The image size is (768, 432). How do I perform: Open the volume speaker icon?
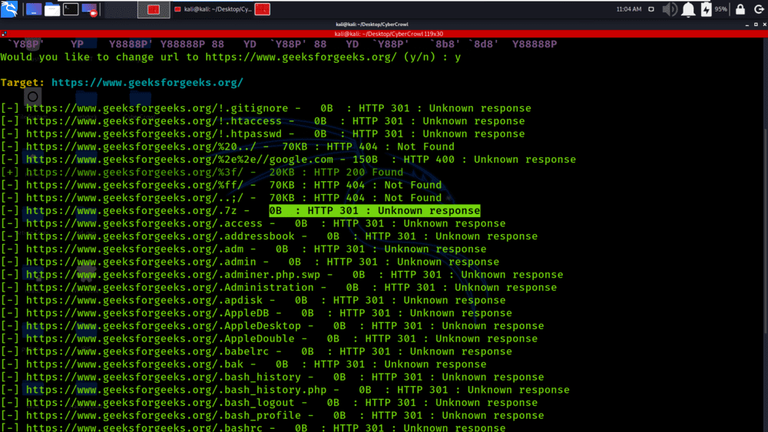point(670,9)
